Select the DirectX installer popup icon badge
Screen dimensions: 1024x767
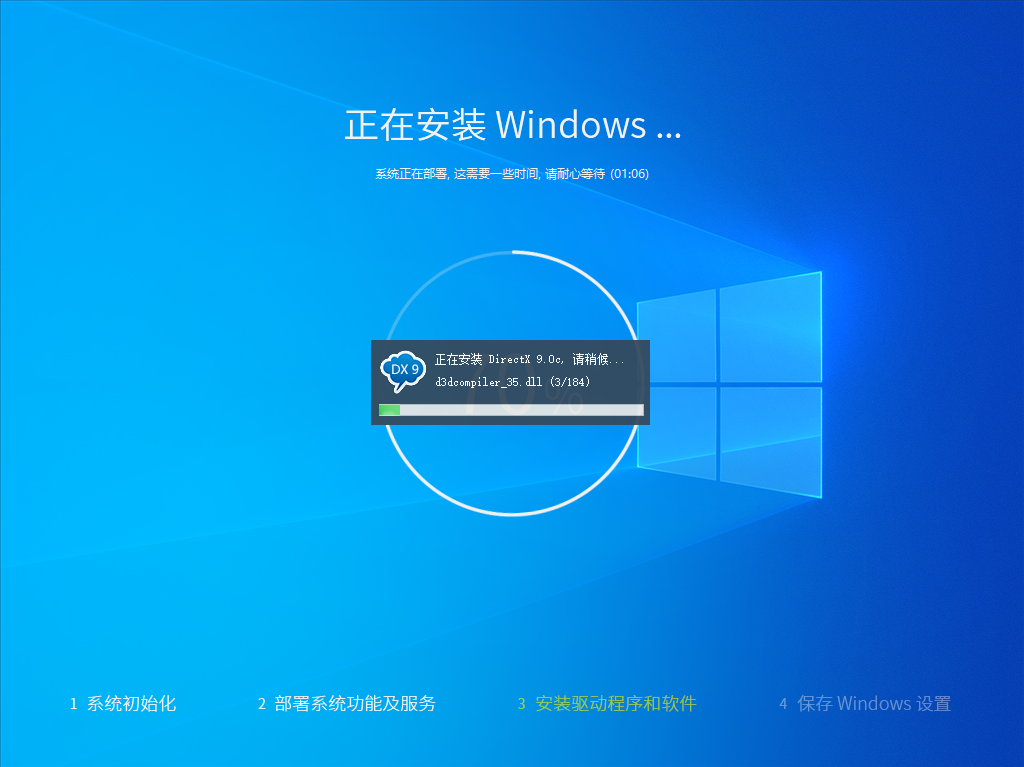tap(402, 368)
